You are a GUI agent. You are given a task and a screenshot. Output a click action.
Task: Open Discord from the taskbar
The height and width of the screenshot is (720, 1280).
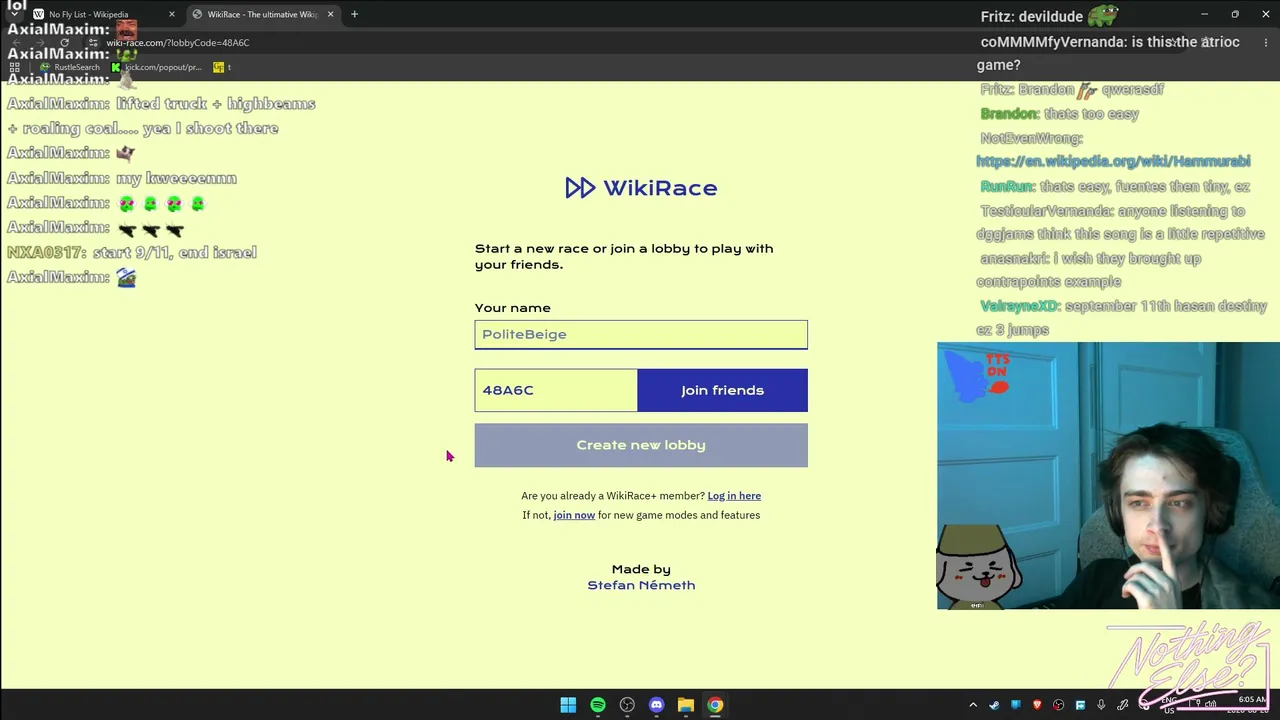[656, 705]
